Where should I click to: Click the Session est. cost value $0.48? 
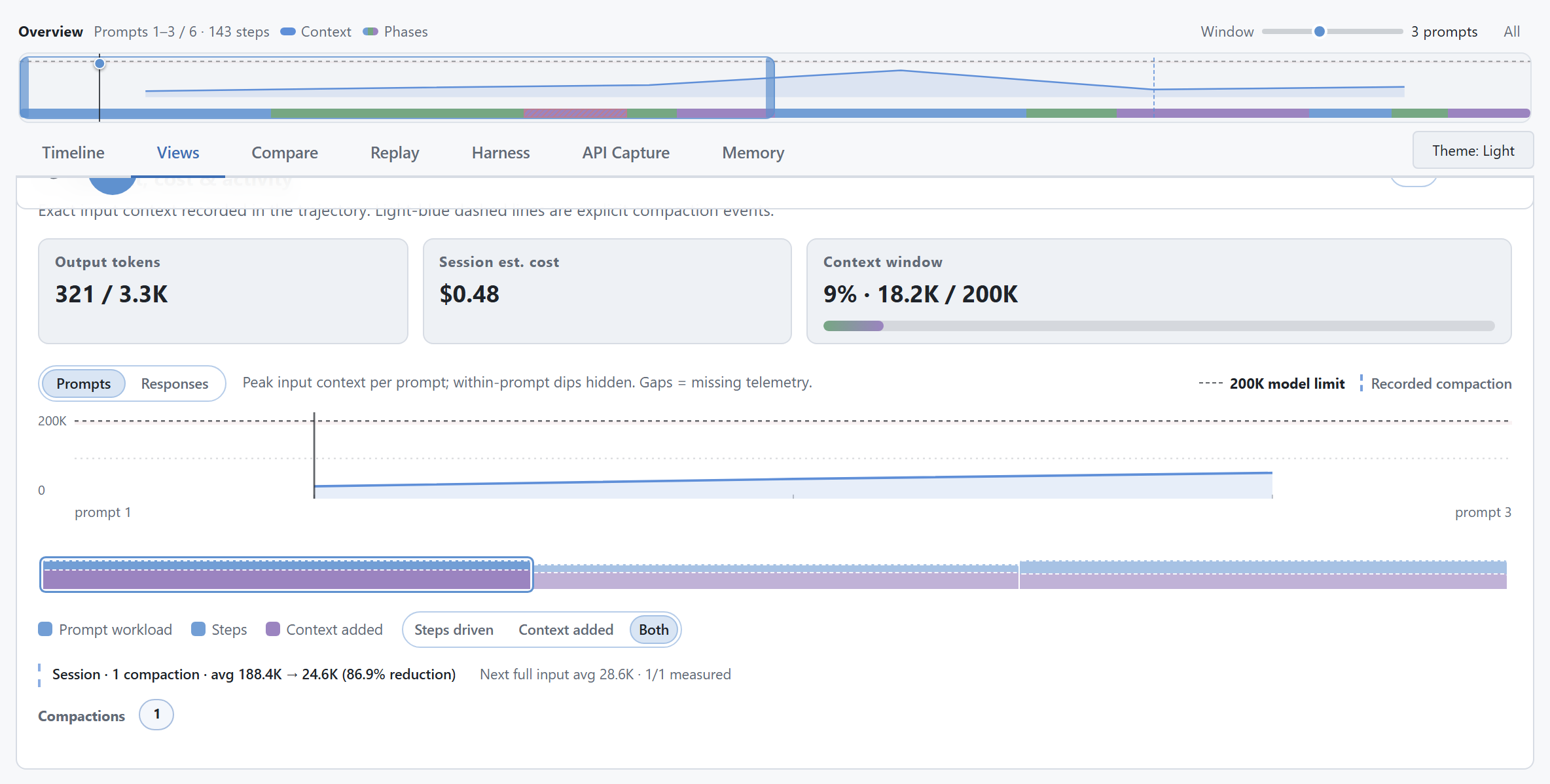tap(469, 294)
